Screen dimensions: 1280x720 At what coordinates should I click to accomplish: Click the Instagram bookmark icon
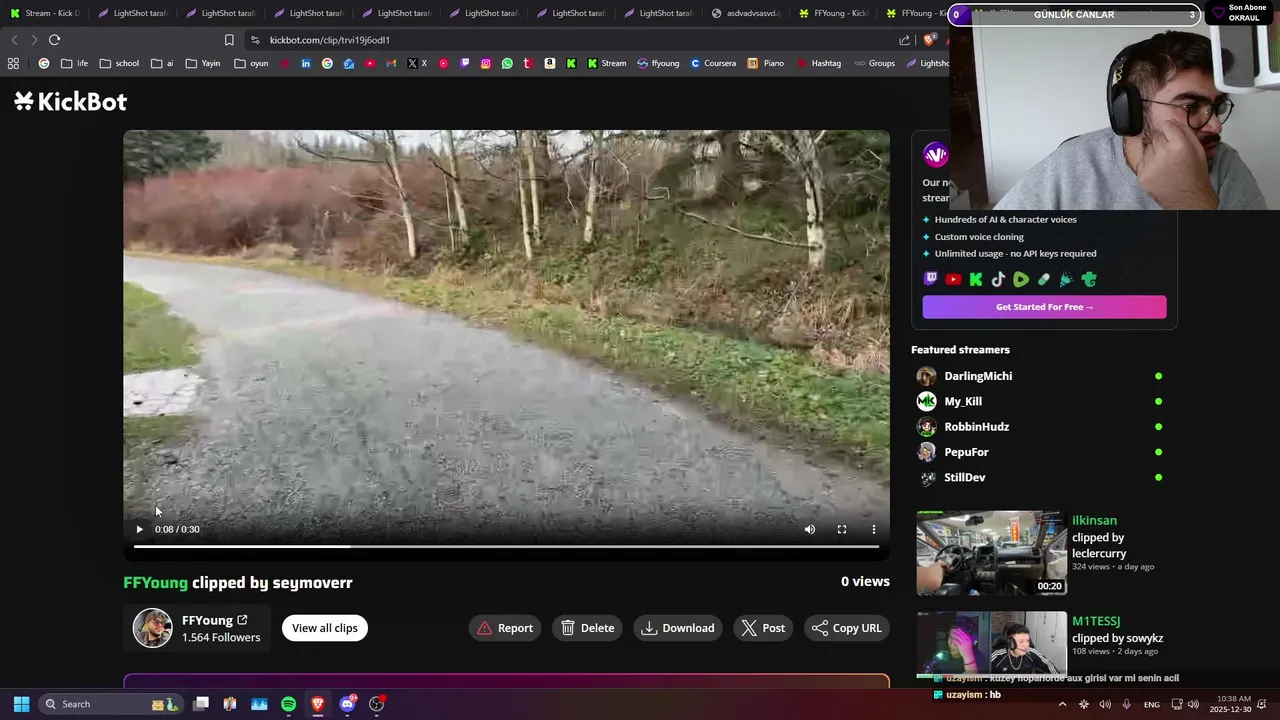pyautogui.click(x=486, y=63)
